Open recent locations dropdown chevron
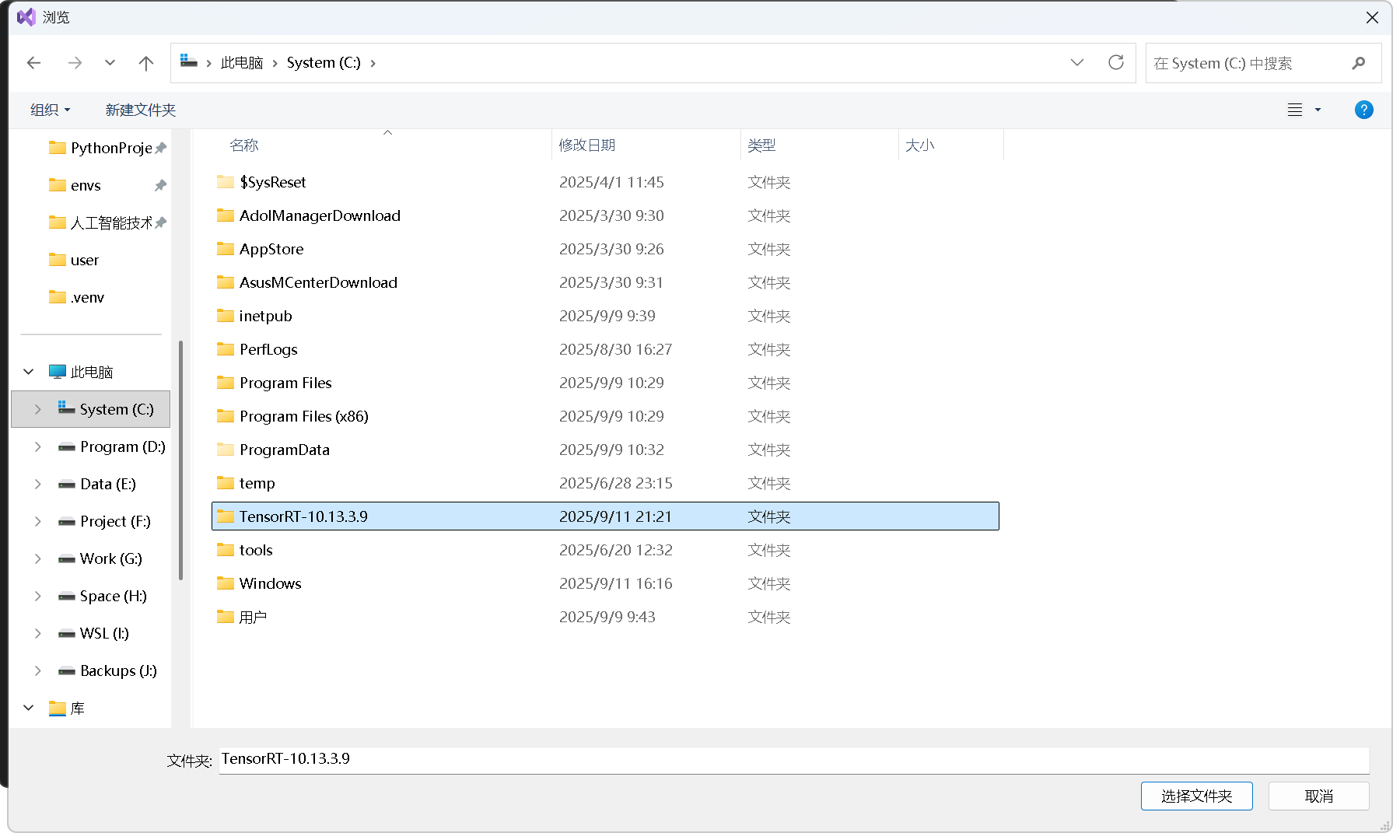This screenshot has height=840, width=1400. click(x=110, y=63)
